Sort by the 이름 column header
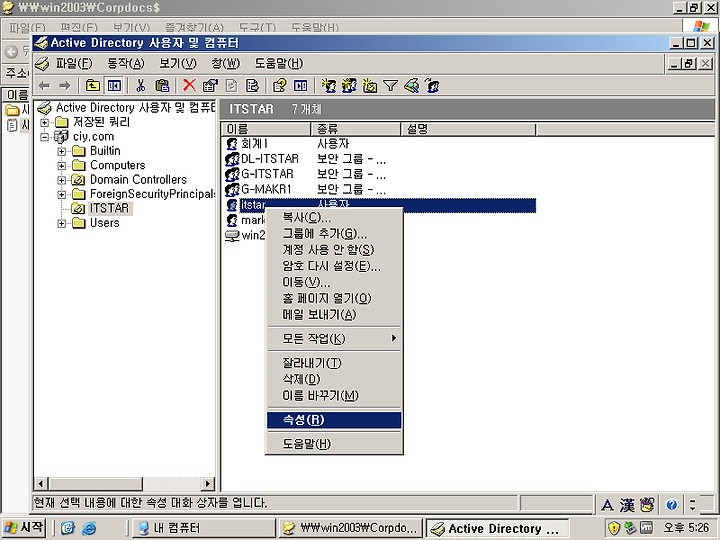This screenshot has width=720, height=540. [266, 129]
